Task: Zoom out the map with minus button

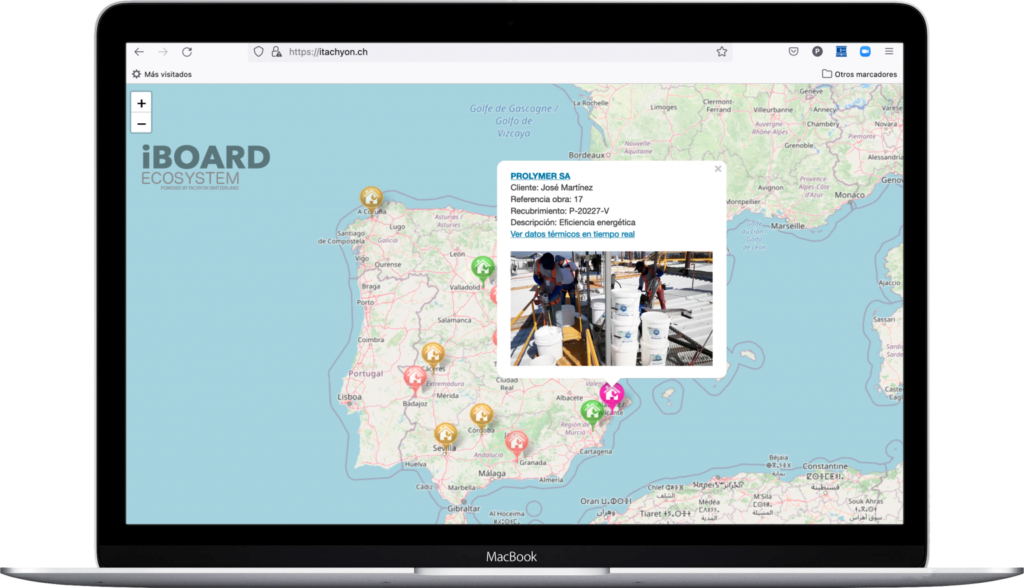Action: (x=142, y=124)
